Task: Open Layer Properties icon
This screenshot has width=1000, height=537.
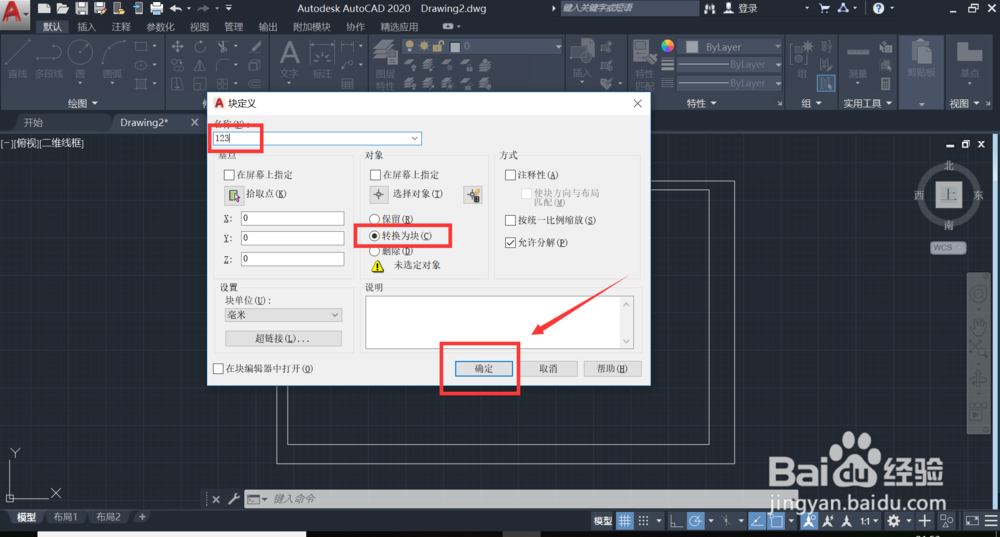Action: 385,64
